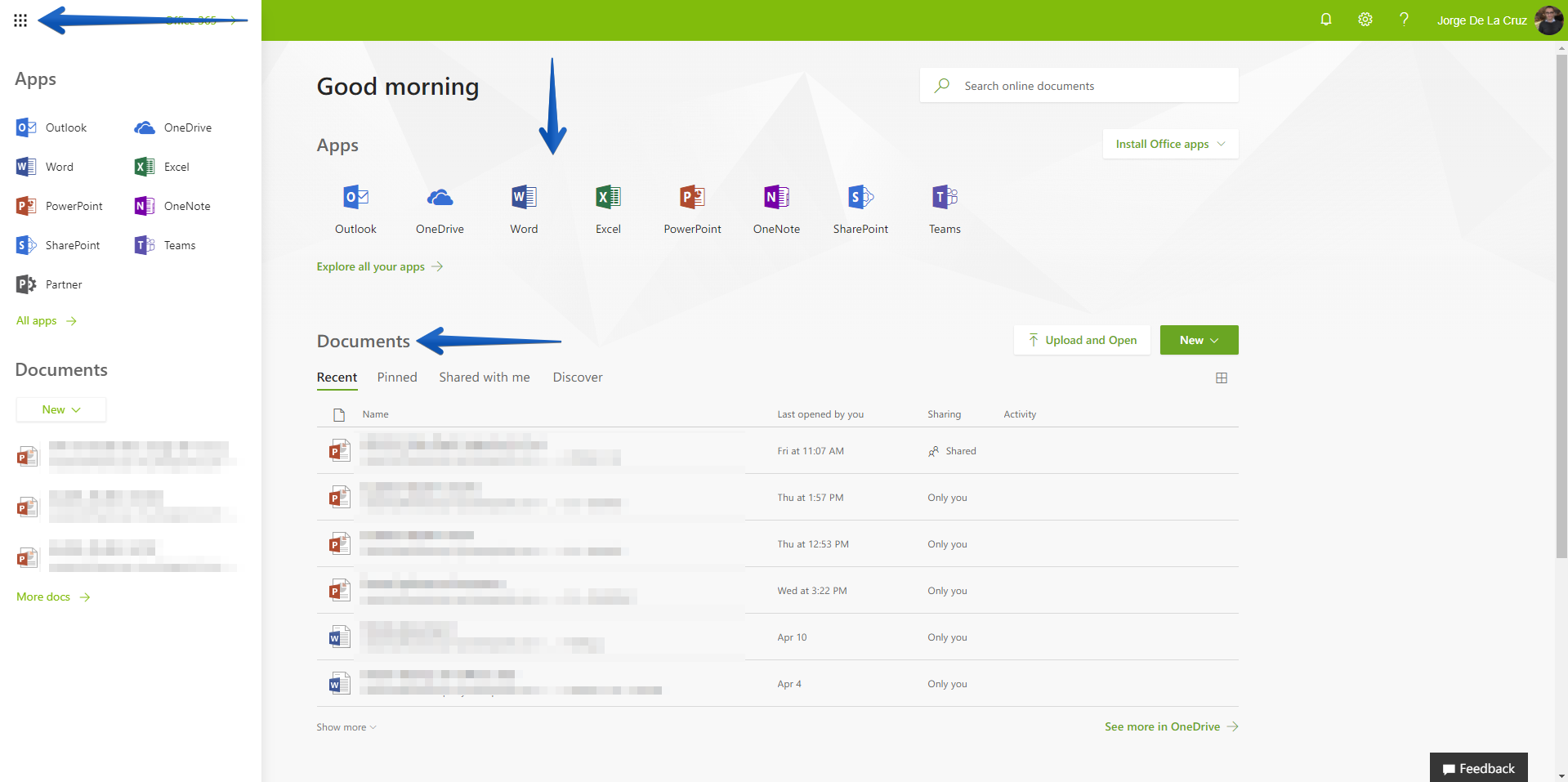Viewport: 1568px width, 782px height.
Task: Click the search magnifier icon
Action: [942, 85]
